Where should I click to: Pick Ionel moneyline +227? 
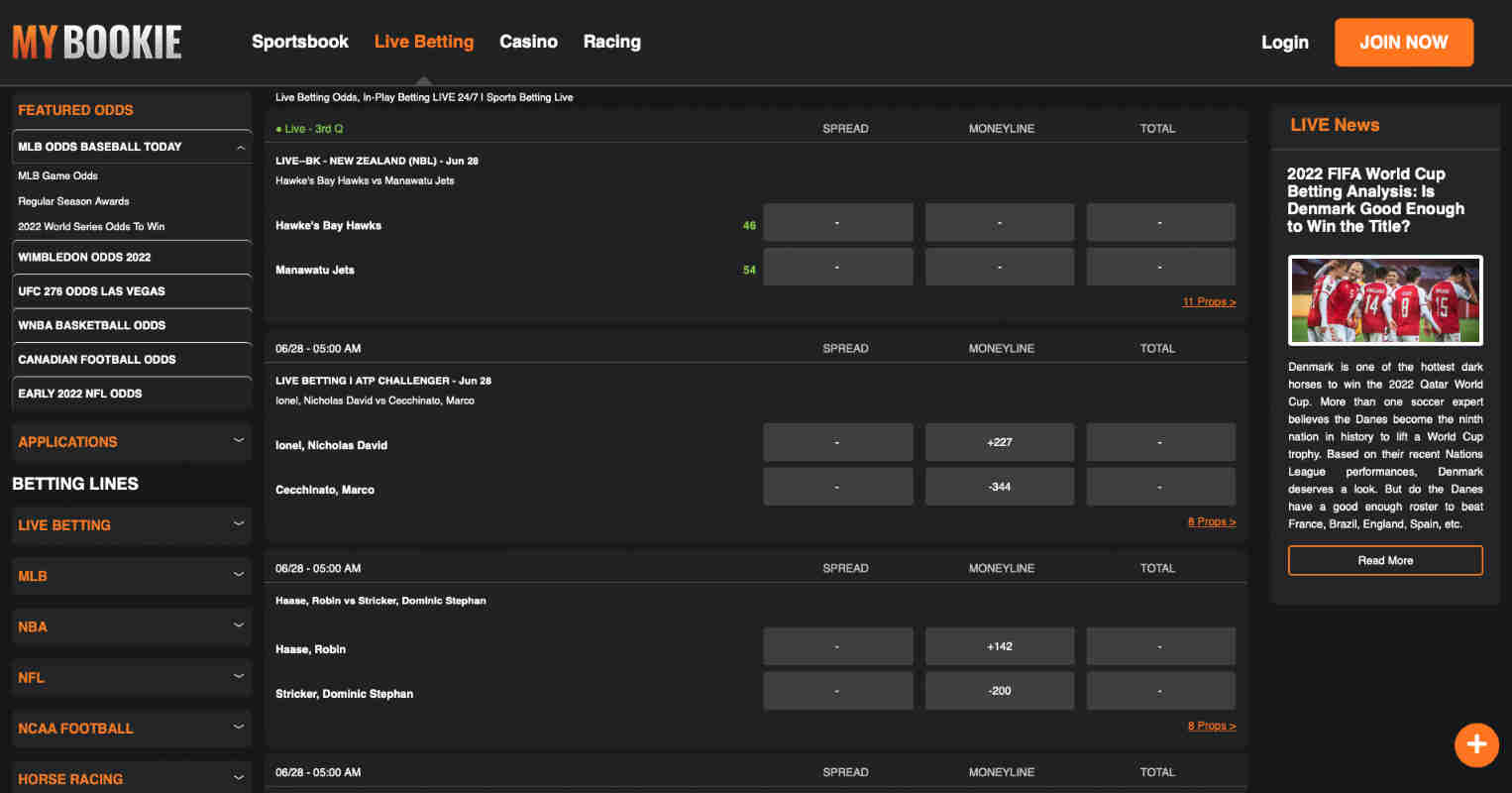coord(1000,442)
